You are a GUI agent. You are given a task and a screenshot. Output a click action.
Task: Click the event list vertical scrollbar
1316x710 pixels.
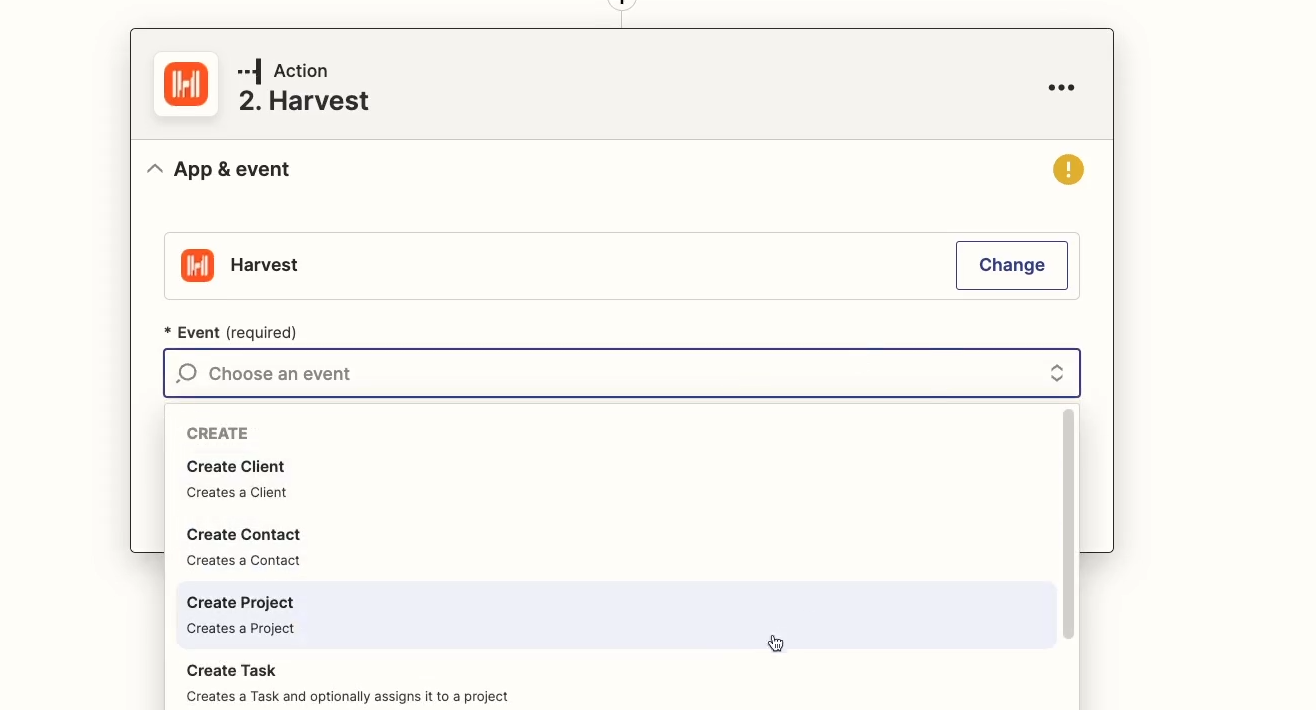[x=1068, y=524]
